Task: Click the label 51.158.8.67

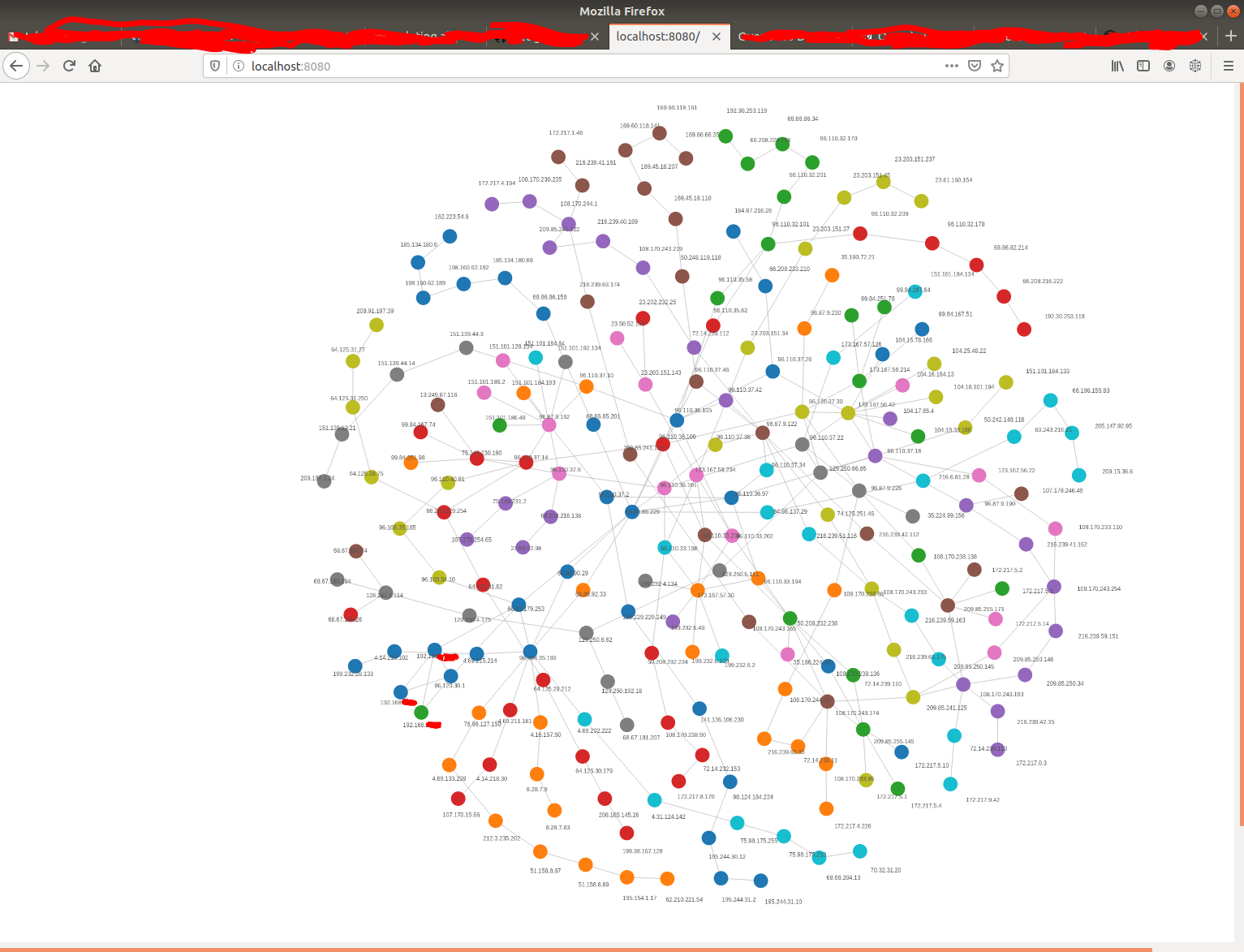Action: pyautogui.click(x=545, y=871)
